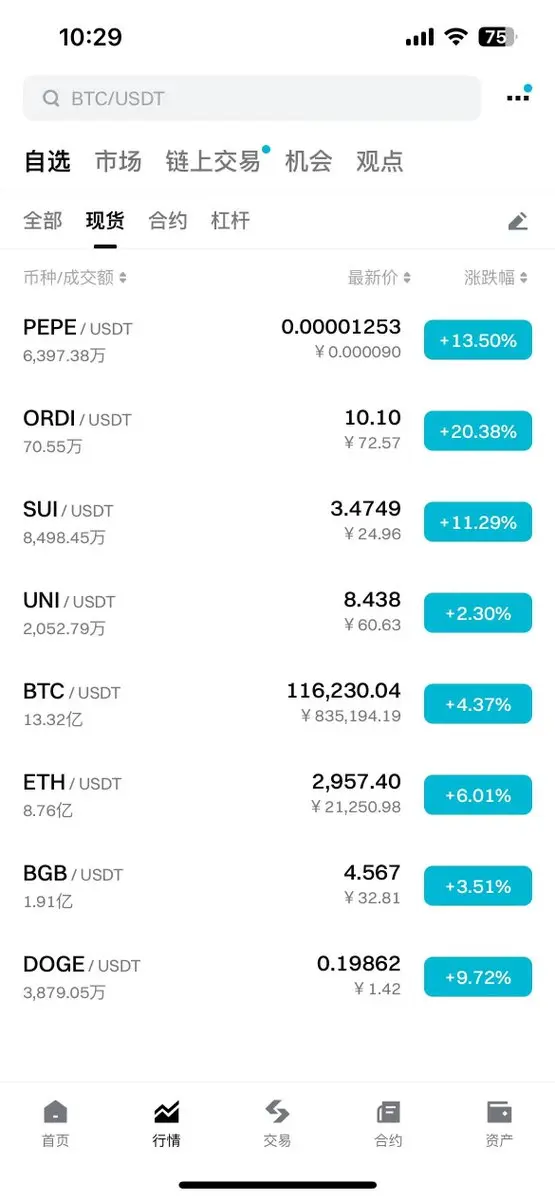This screenshot has height=1200, width=555.
Task: Open the three-dot more options menu
Action: pos(517,98)
